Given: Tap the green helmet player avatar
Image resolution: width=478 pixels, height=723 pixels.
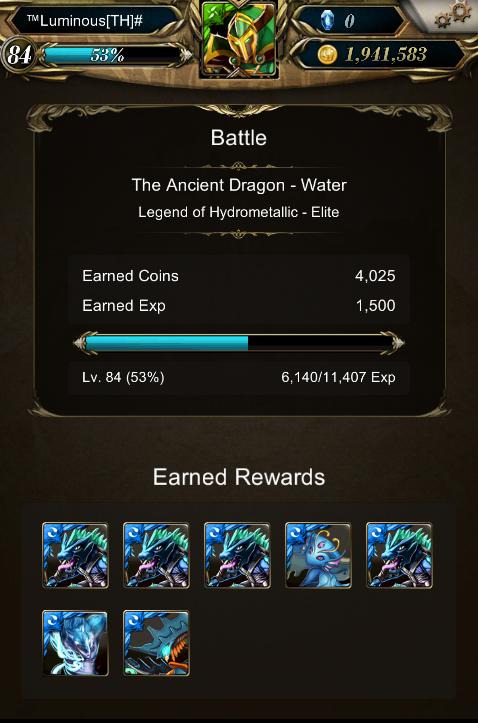Looking at the screenshot, I should pyautogui.click(x=239, y=39).
